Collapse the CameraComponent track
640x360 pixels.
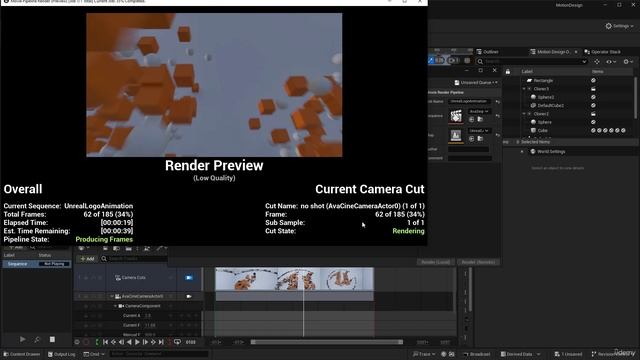point(115,306)
